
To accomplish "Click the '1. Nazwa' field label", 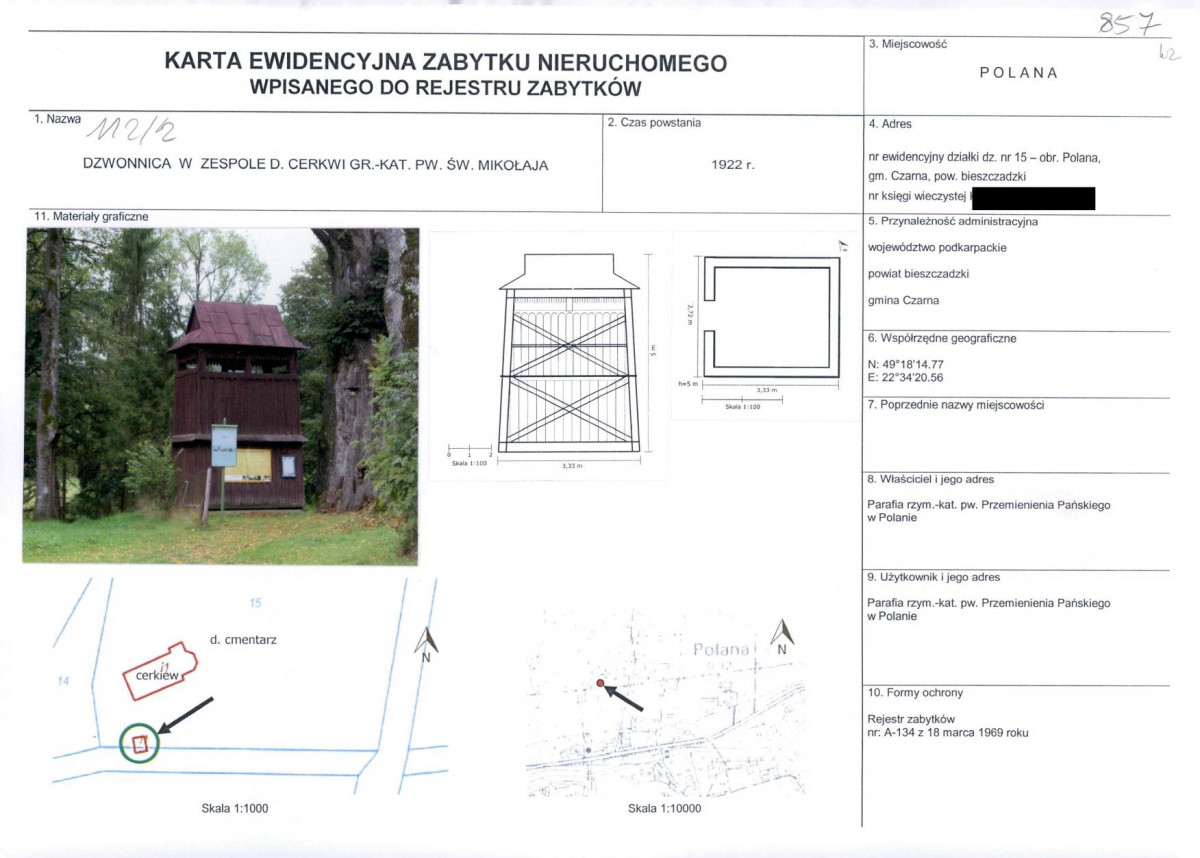I will click(57, 118).
